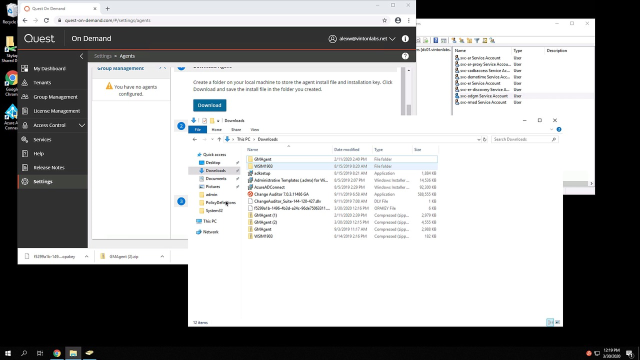Open Release Notes in Quest sidebar
Viewport: 640px width, 360px height.
click(49, 167)
